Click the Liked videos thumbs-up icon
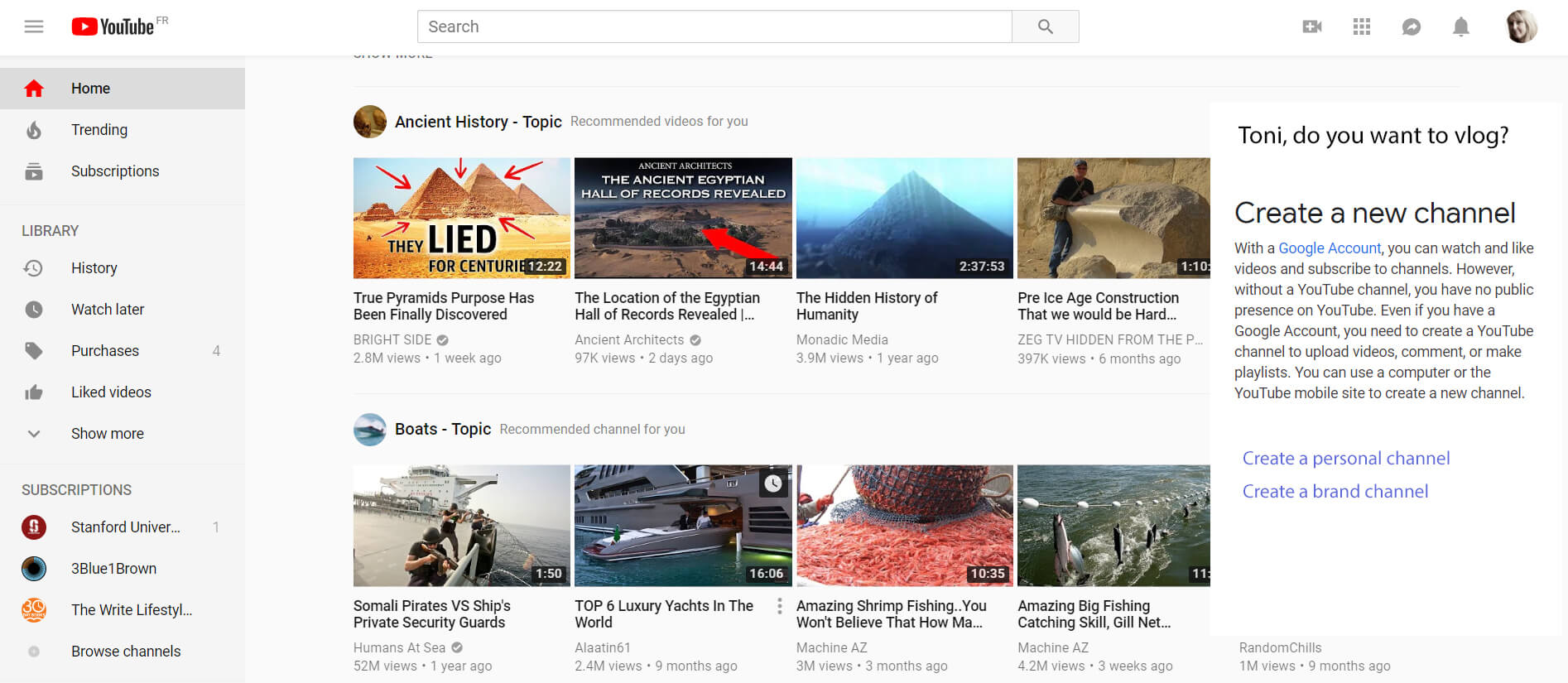1568x683 pixels. coord(34,392)
